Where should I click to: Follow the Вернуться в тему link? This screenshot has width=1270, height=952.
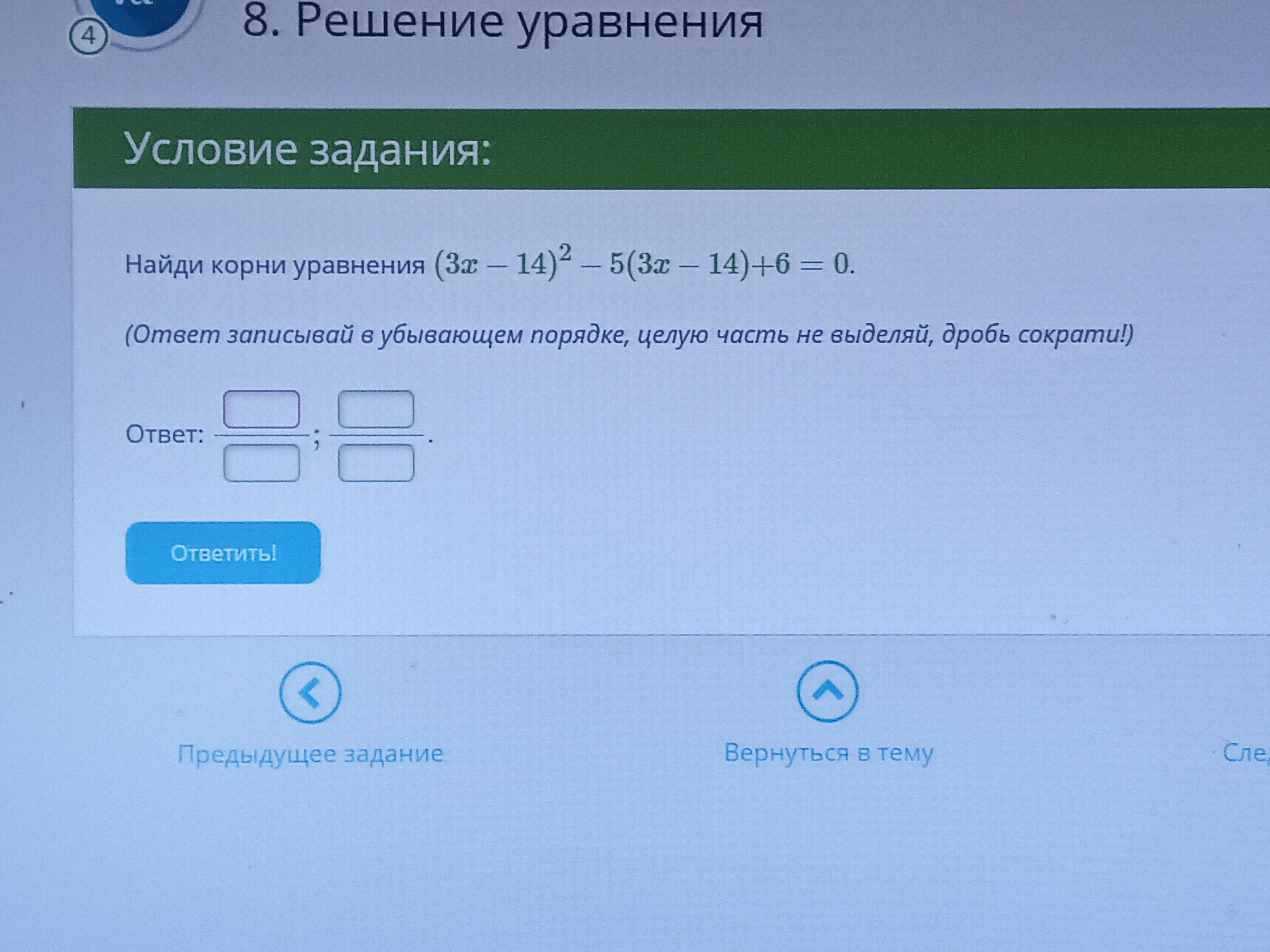[828, 752]
